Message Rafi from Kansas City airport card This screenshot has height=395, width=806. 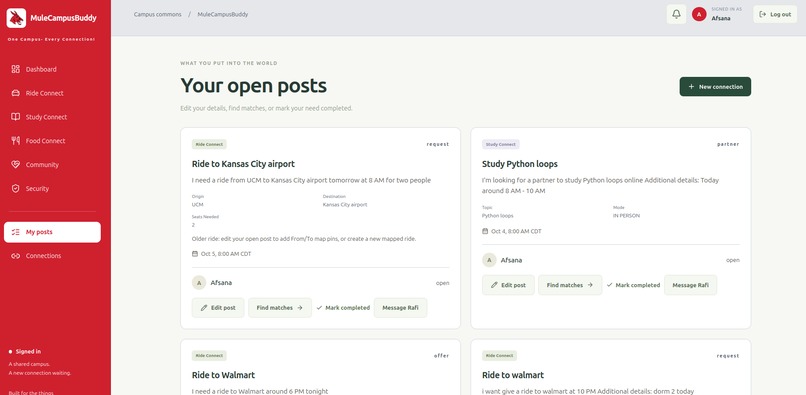tap(400, 308)
